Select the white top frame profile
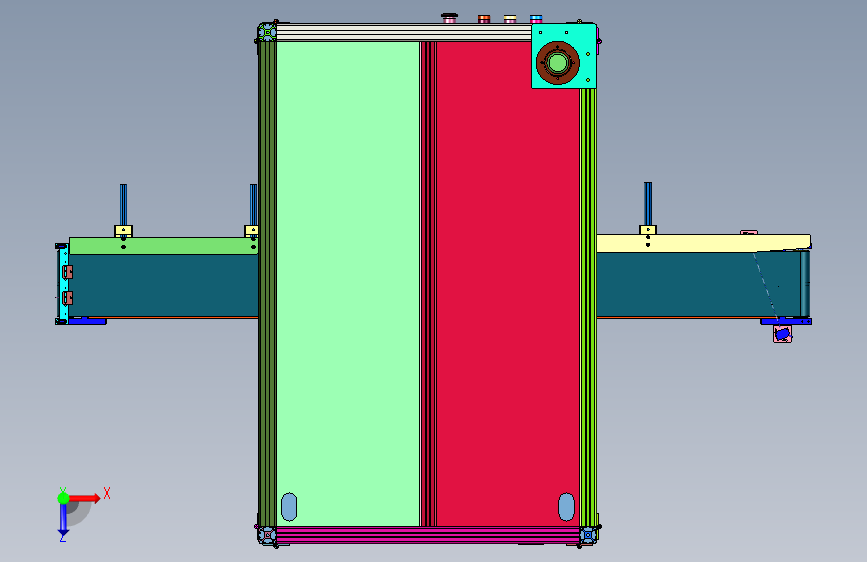This screenshot has height=562, width=867. point(404,32)
